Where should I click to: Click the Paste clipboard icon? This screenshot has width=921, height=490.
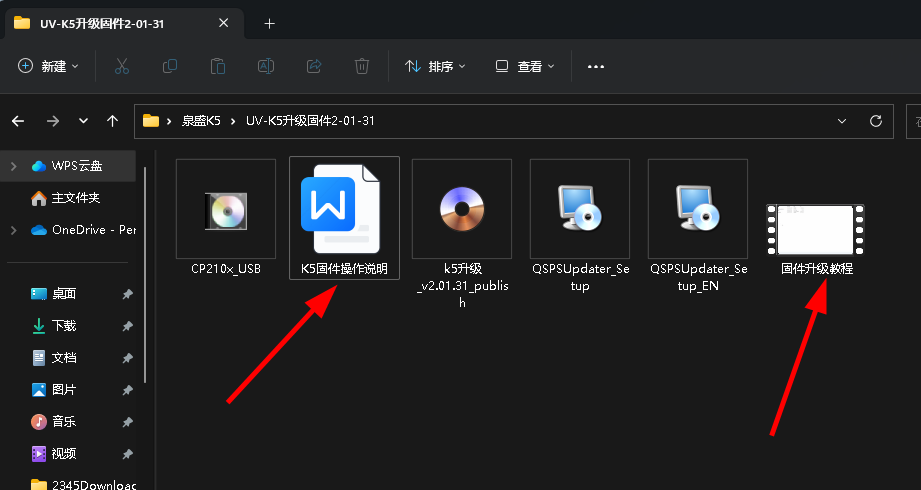pos(217,66)
